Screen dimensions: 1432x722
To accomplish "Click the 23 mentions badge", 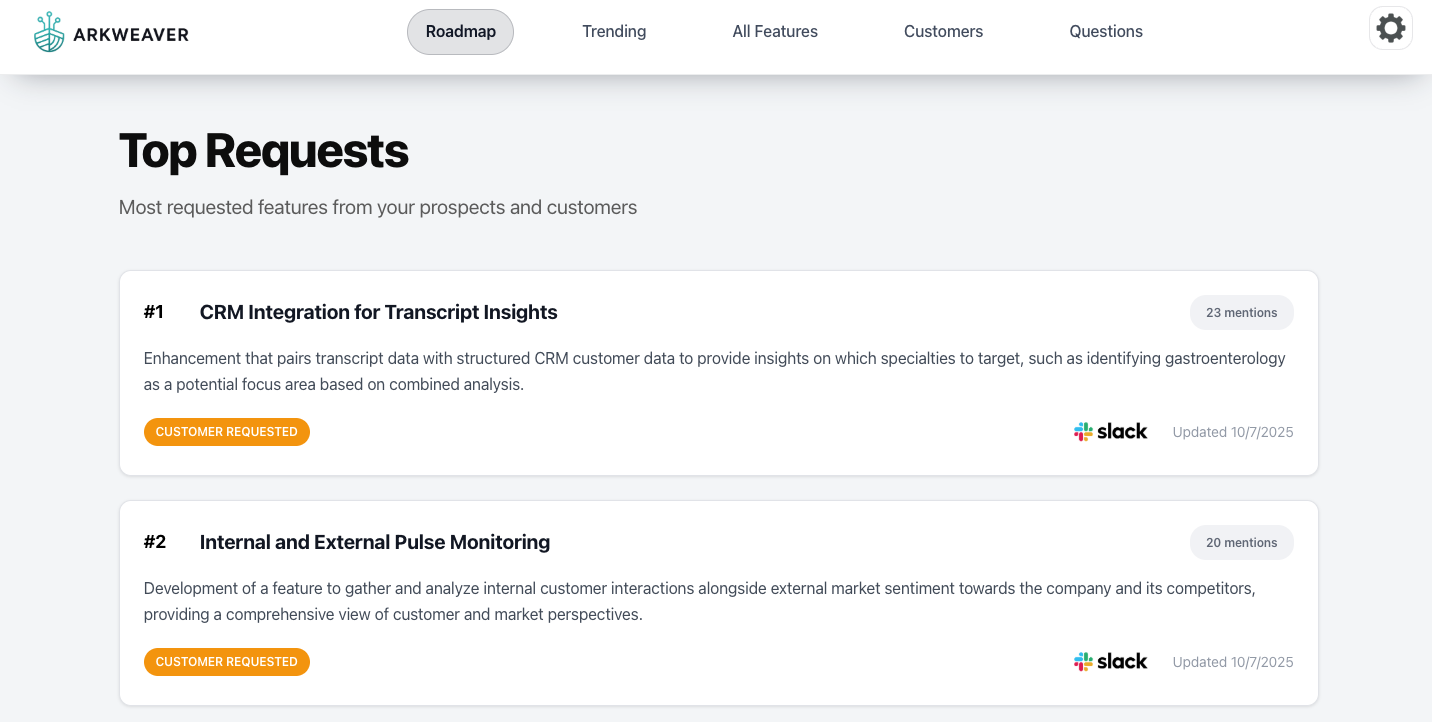I will pos(1241,313).
